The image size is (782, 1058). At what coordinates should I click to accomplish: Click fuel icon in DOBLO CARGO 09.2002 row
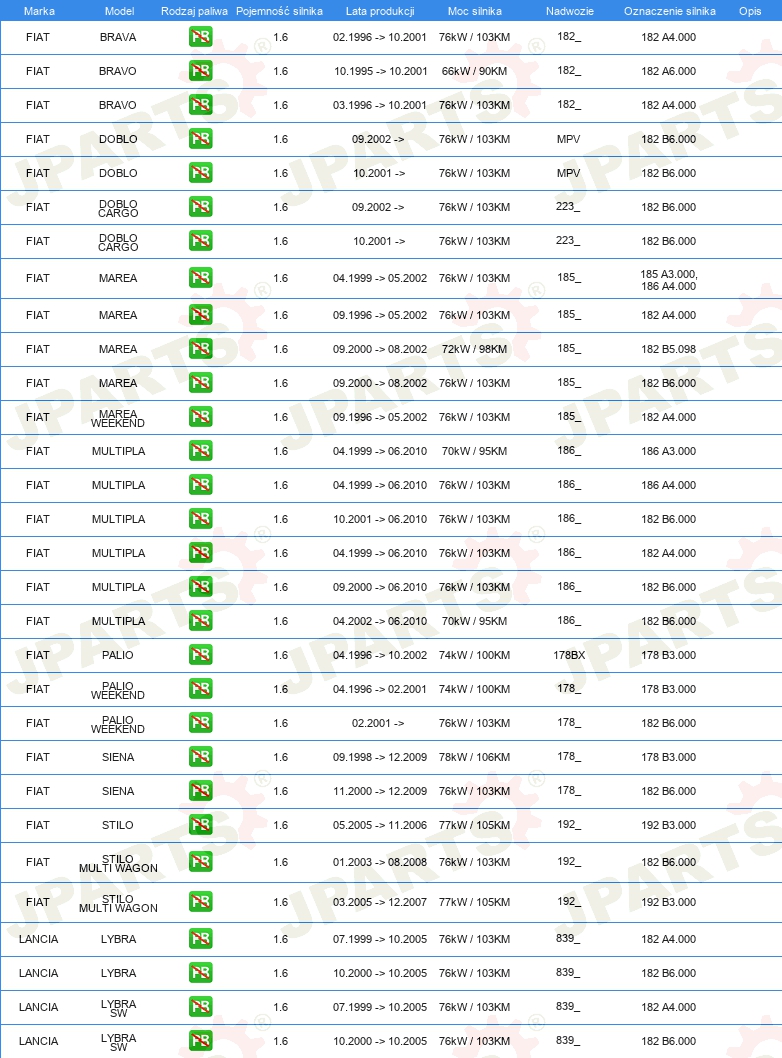(200, 206)
